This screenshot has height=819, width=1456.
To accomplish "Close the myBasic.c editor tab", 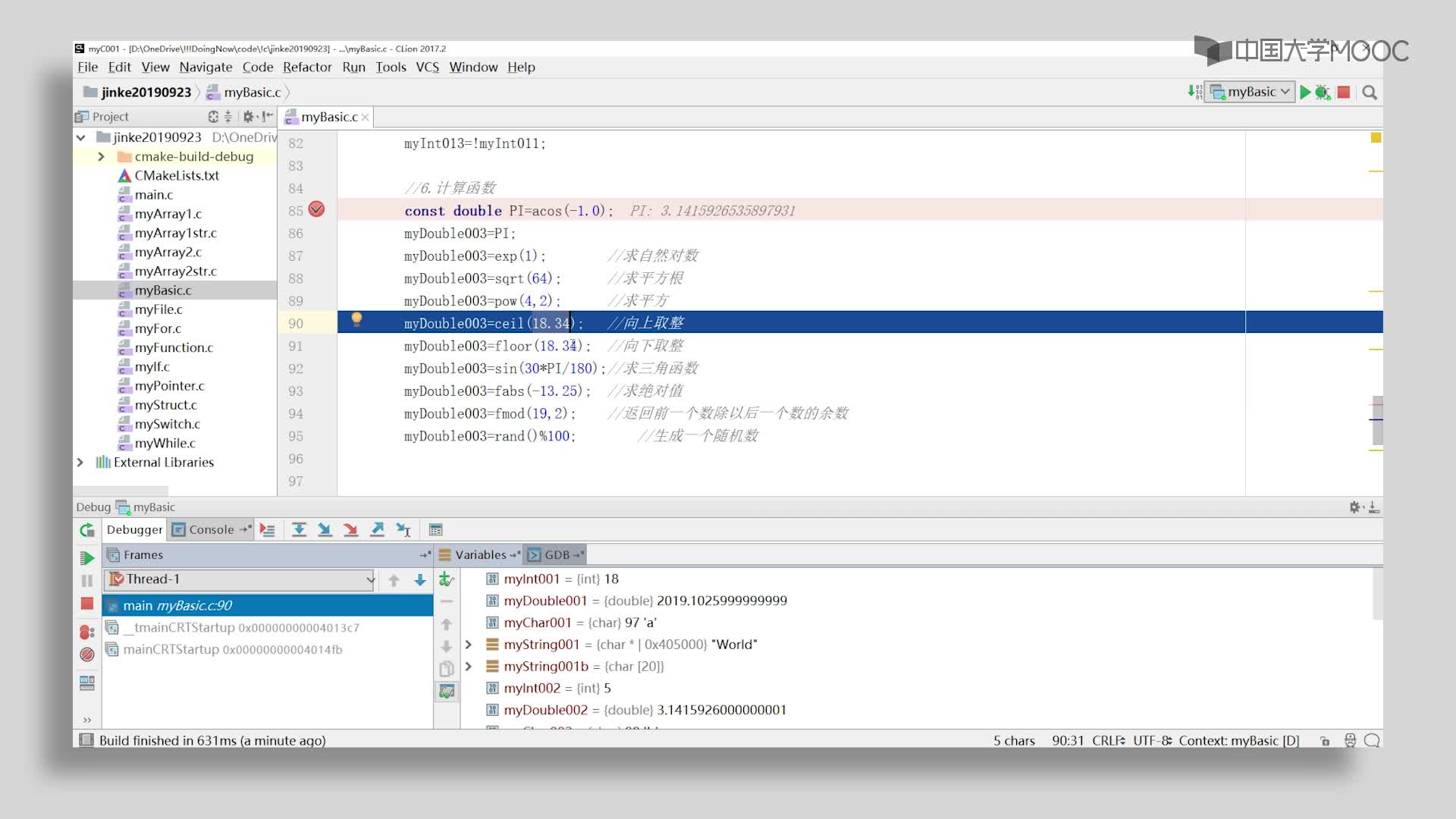I will (366, 117).
